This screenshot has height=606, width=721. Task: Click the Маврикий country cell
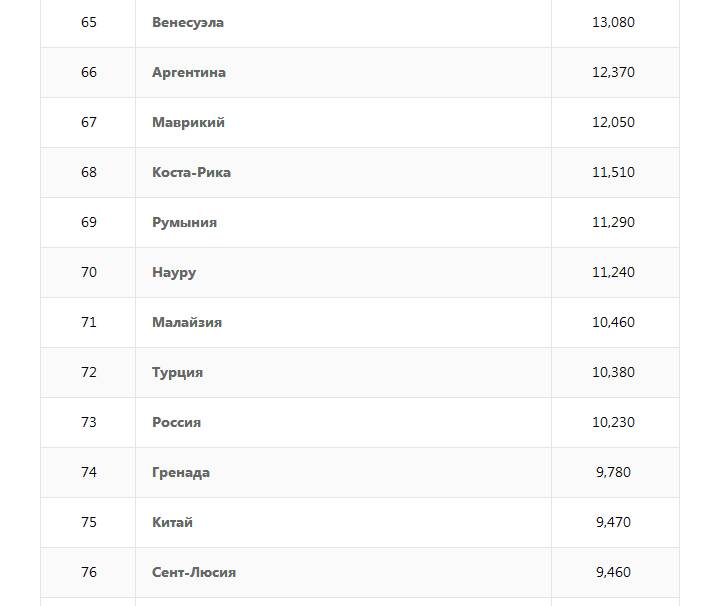(x=188, y=122)
